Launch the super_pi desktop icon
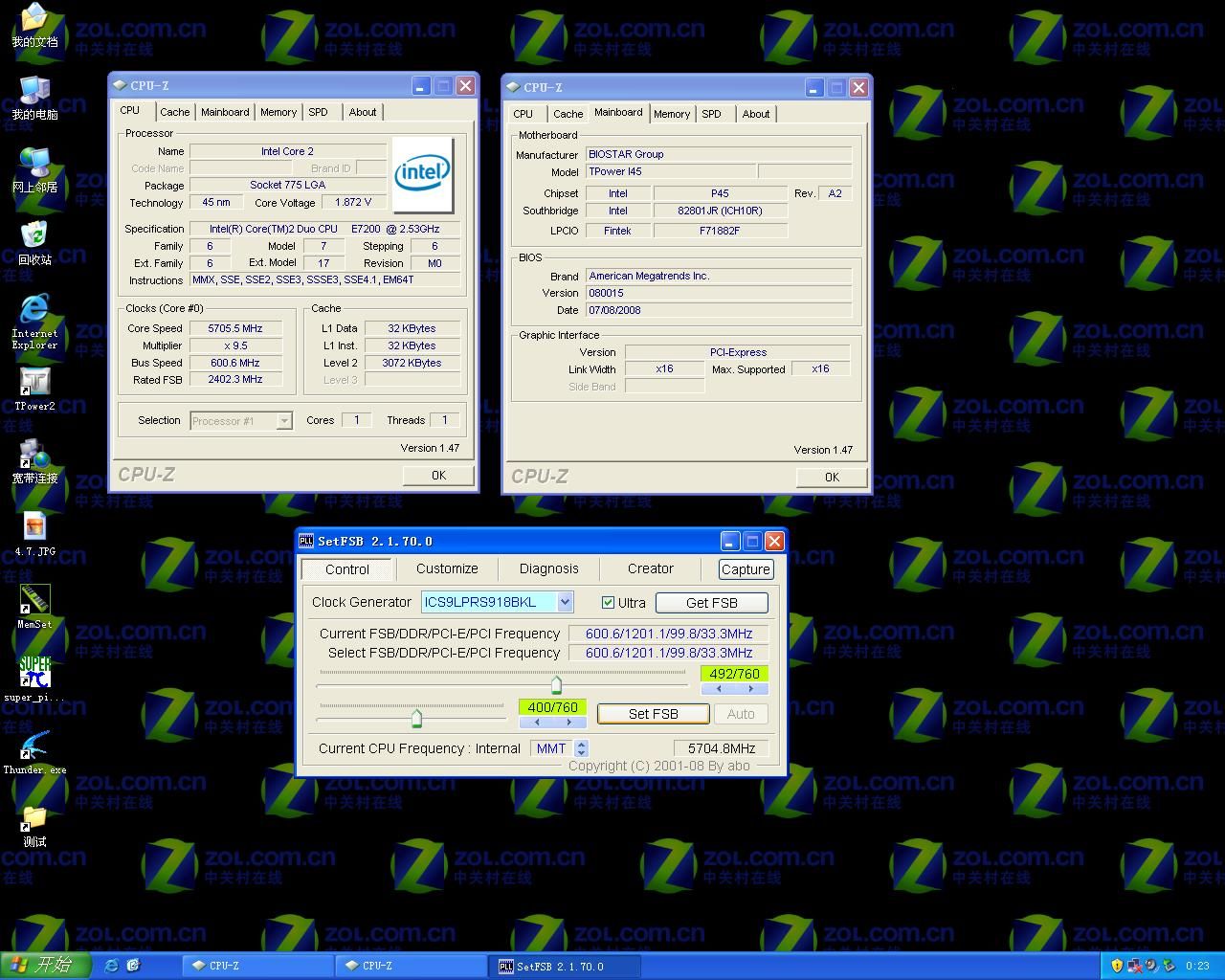 click(34, 679)
